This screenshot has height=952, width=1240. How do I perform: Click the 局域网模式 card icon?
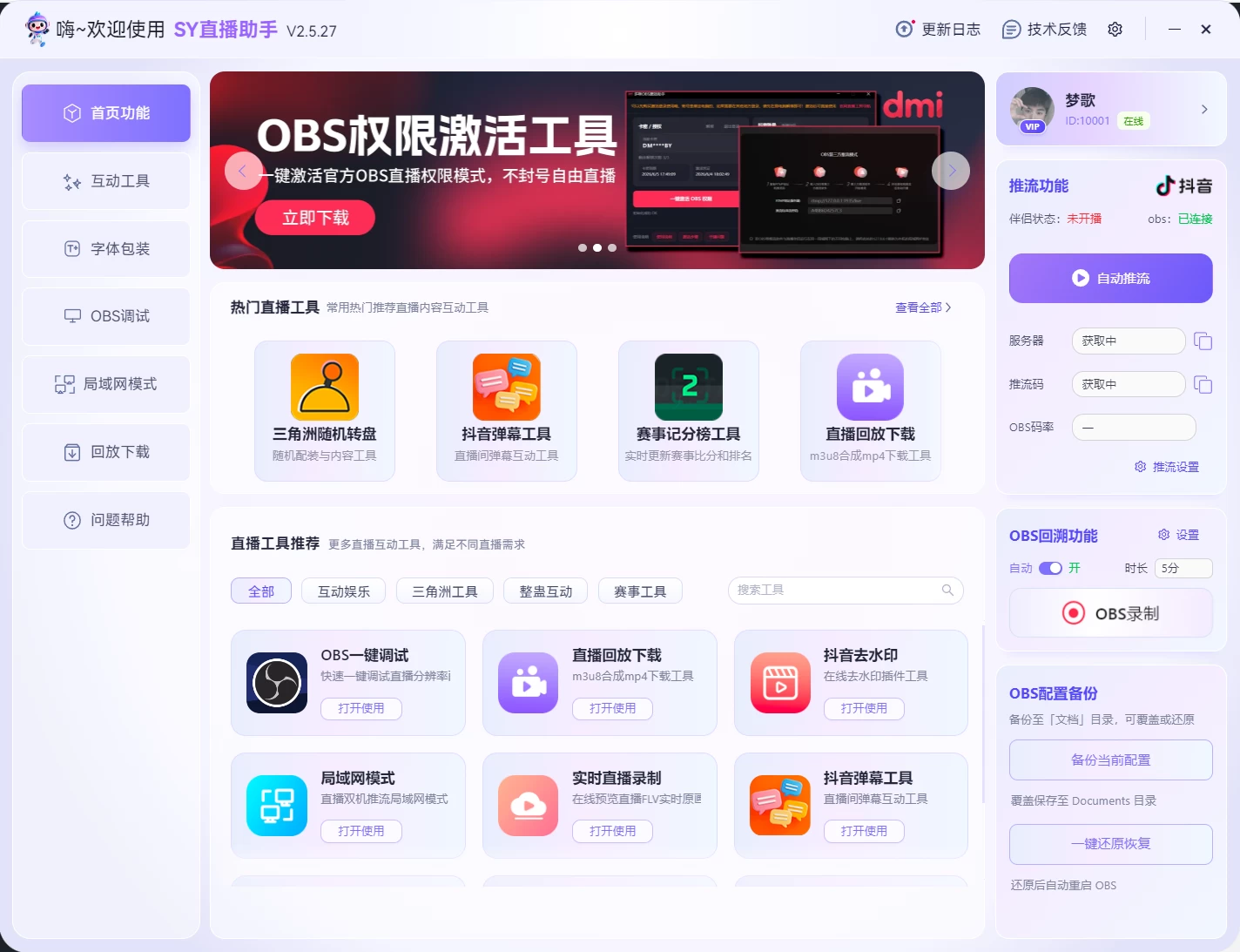[x=277, y=806]
